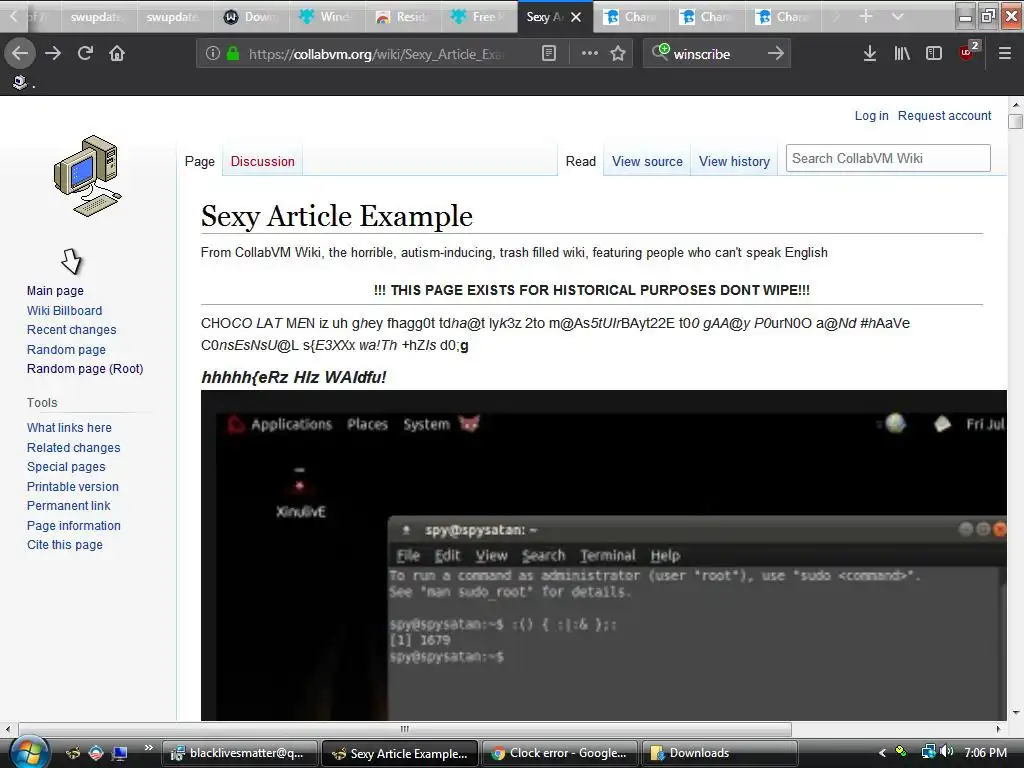Click the embedded terminal screenshot image
The height and width of the screenshot is (768, 1024).
[603, 555]
